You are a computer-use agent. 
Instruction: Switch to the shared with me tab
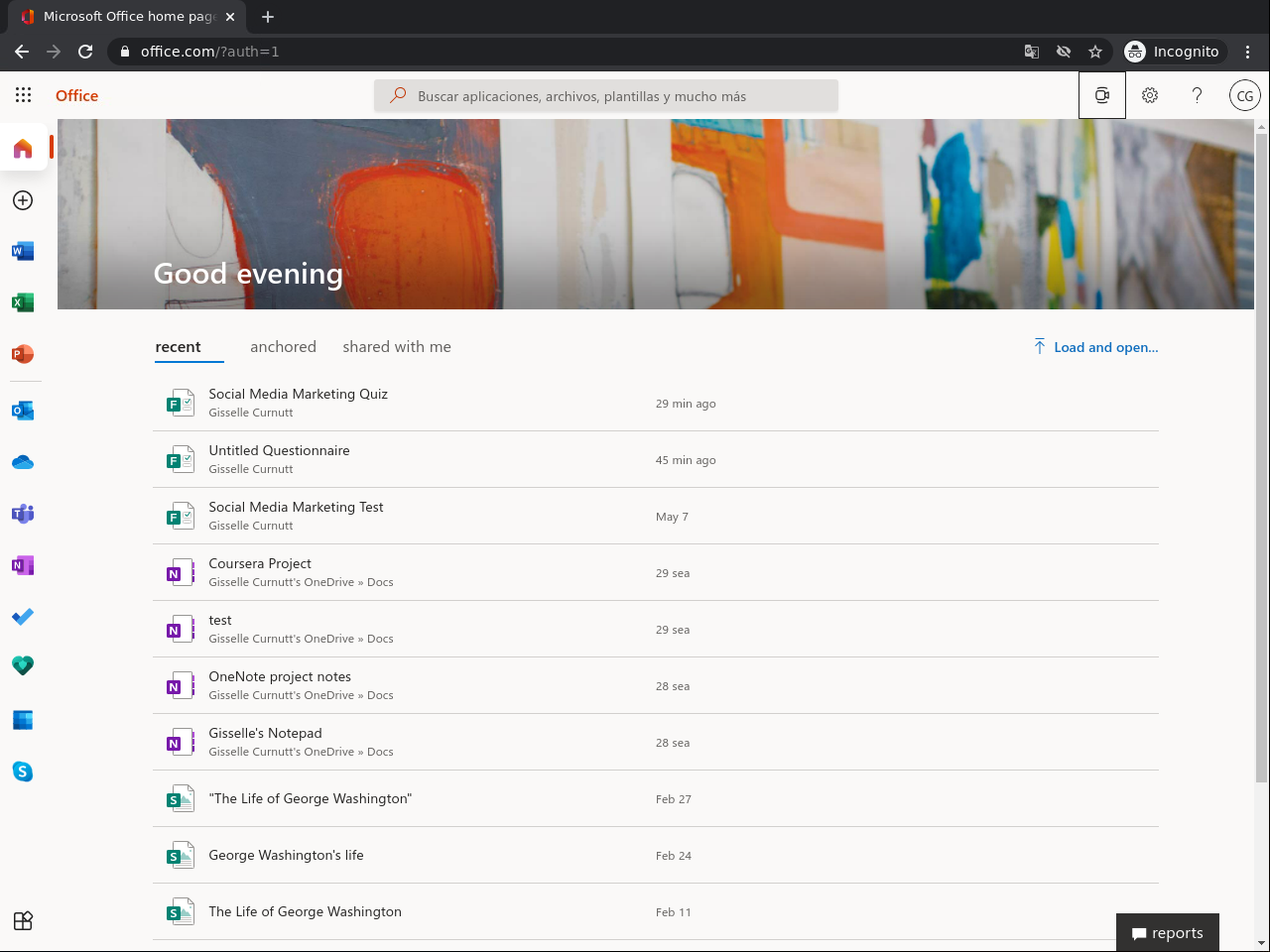[x=397, y=347]
